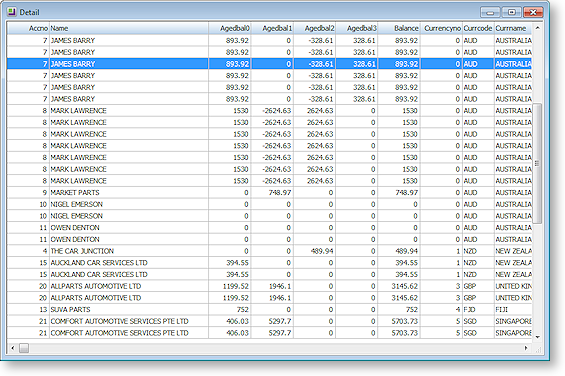Click the vertical scrollbar up arrow
The width and height of the screenshot is (565, 376).
tap(537, 28)
